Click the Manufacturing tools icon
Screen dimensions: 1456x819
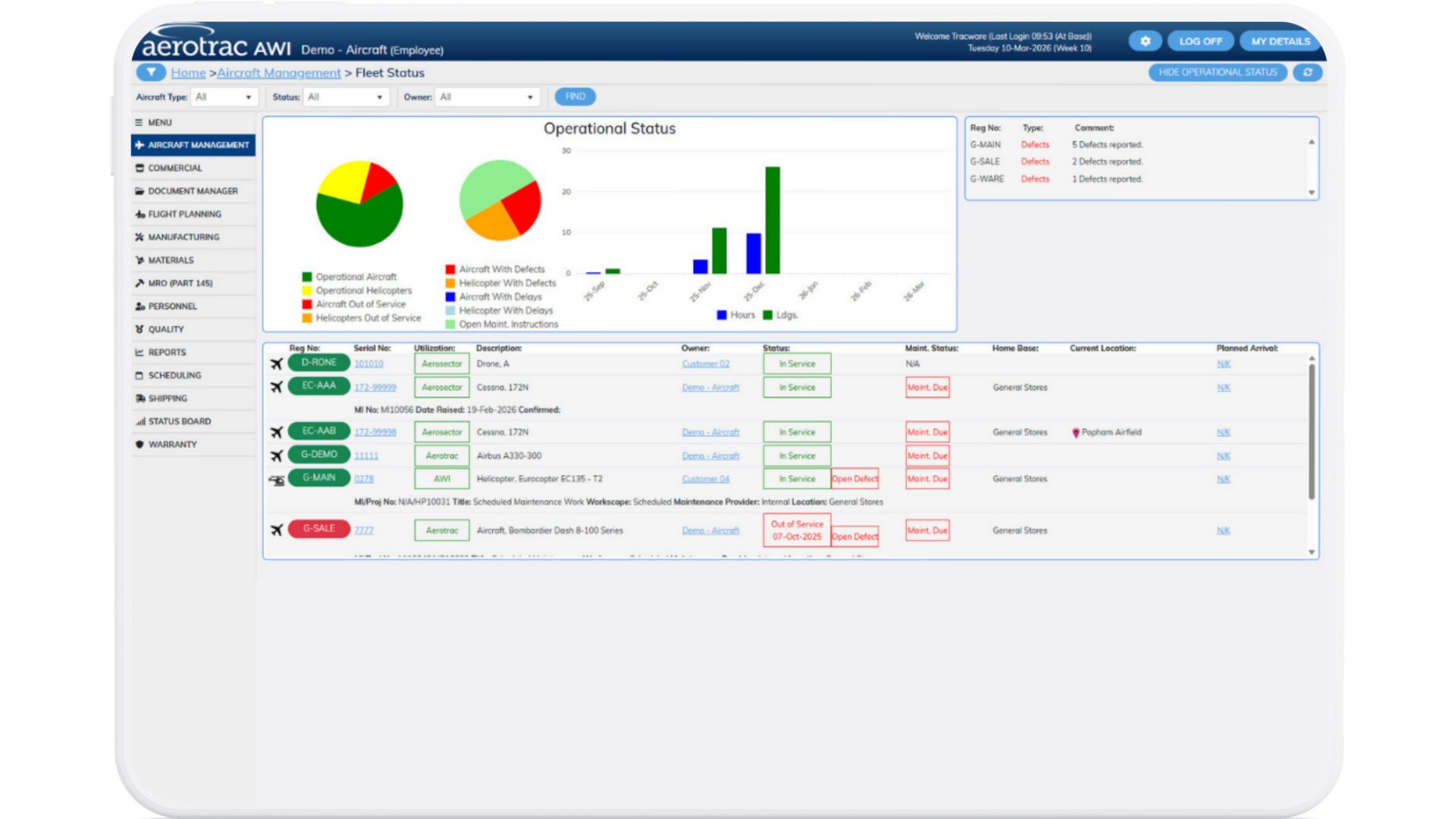pos(140,237)
